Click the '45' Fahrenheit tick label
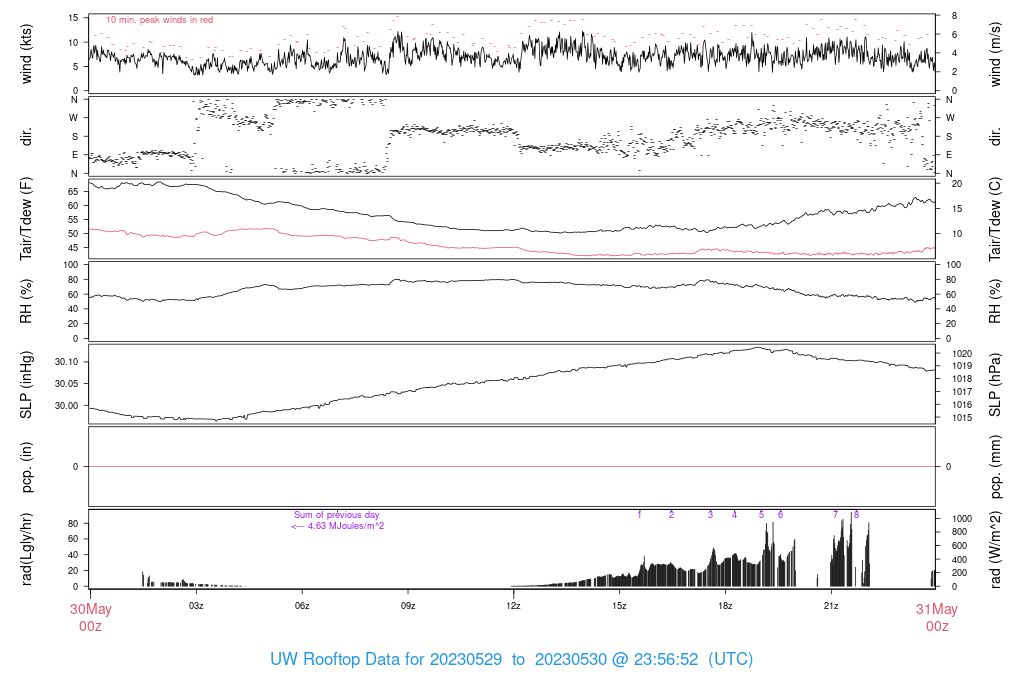Viewport: 1024px width, 700px height. (73, 247)
